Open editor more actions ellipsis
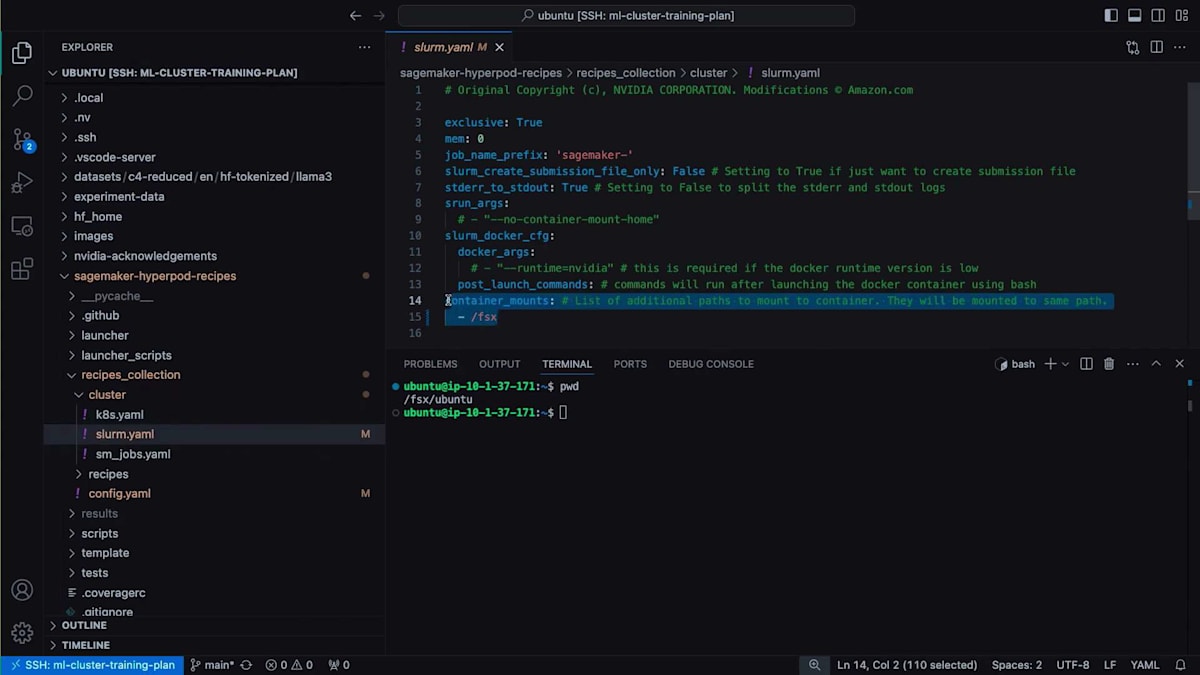 coord(1180,47)
